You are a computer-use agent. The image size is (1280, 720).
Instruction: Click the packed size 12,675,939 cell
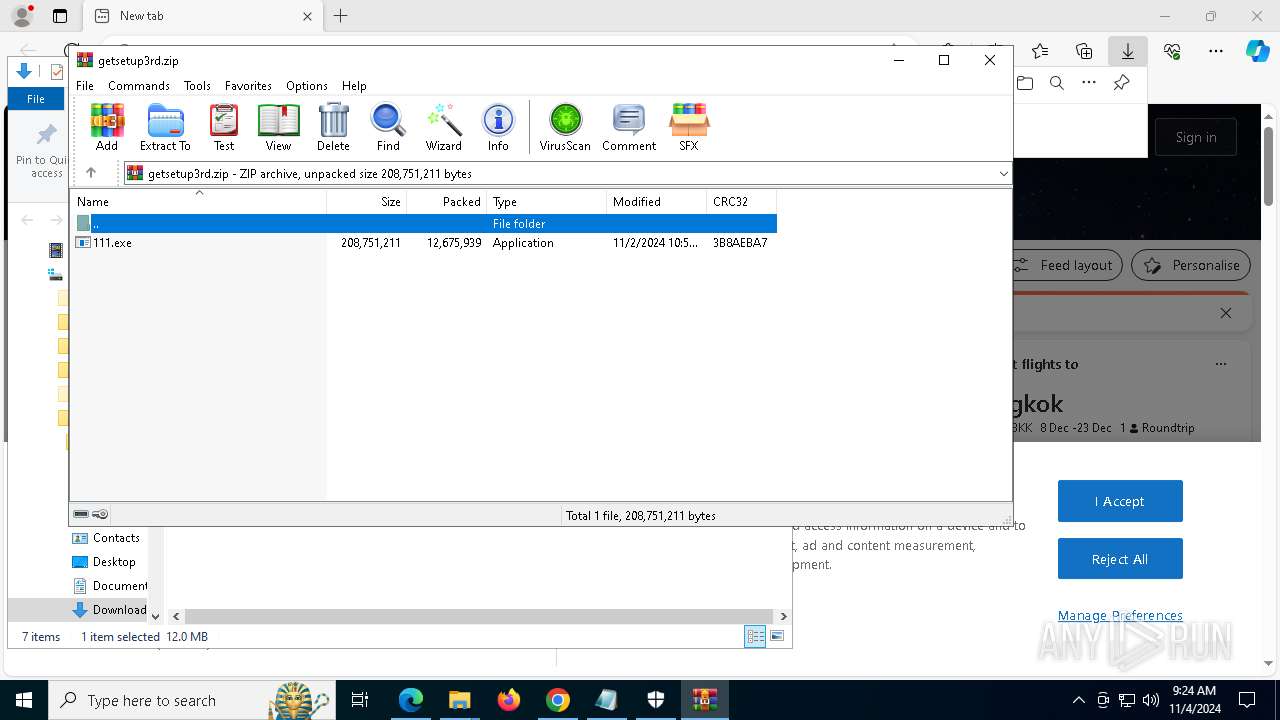[454, 243]
